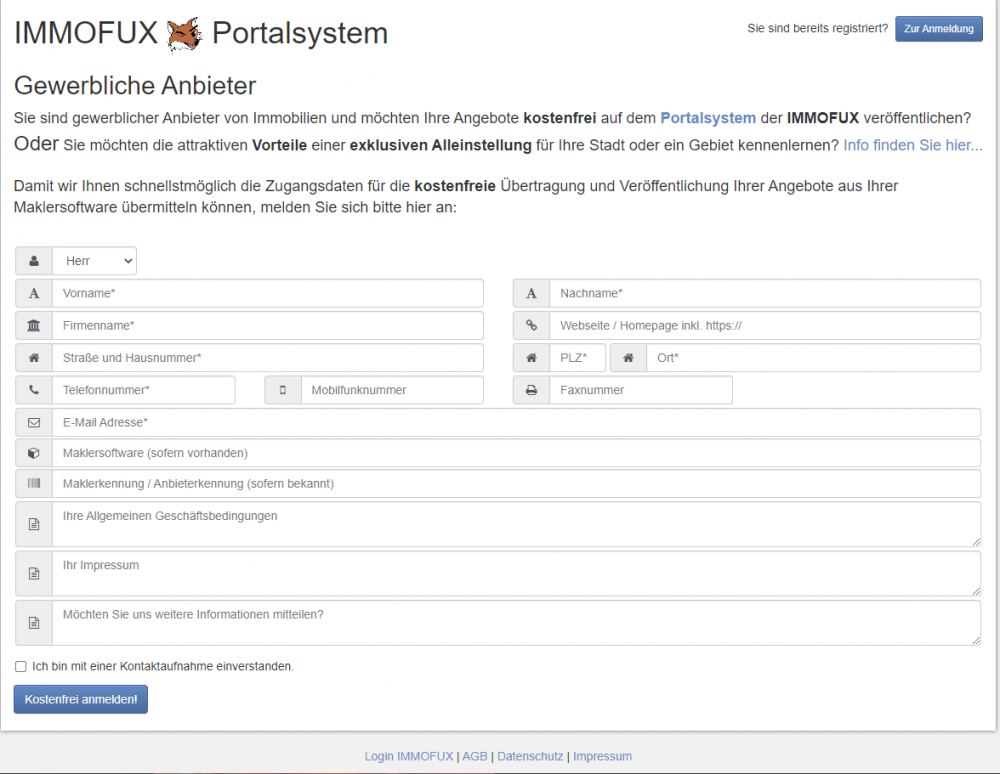
Task: Open the Herr salutation dropdown
Action: tap(94, 261)
